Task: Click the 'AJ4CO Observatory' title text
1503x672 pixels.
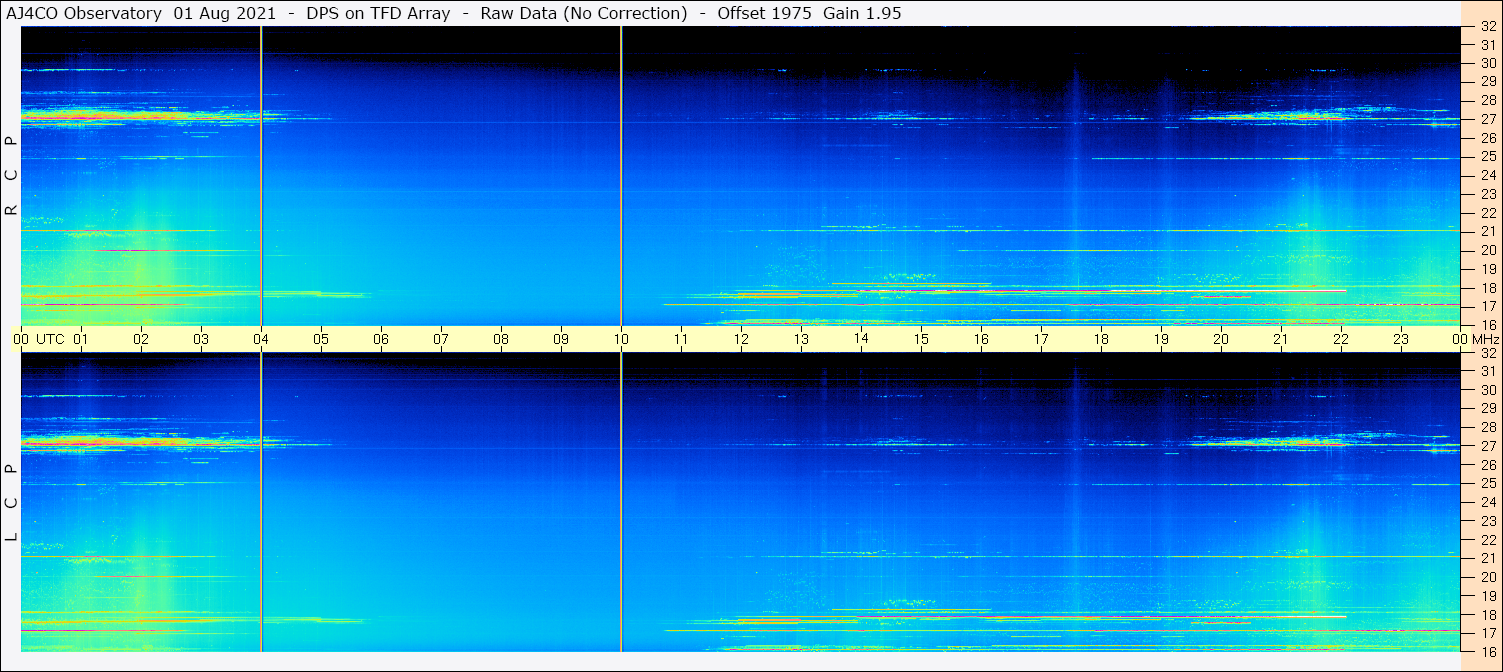Action: coord(85,13)
